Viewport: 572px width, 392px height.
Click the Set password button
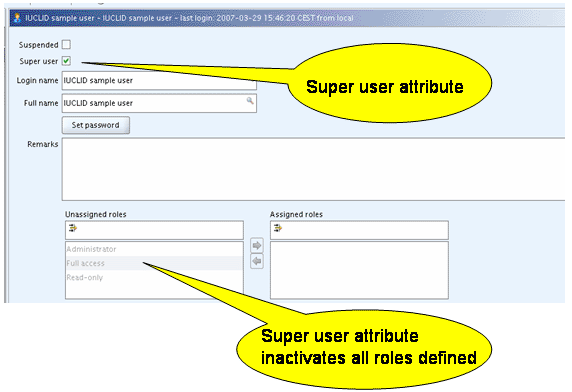(96, 125)
